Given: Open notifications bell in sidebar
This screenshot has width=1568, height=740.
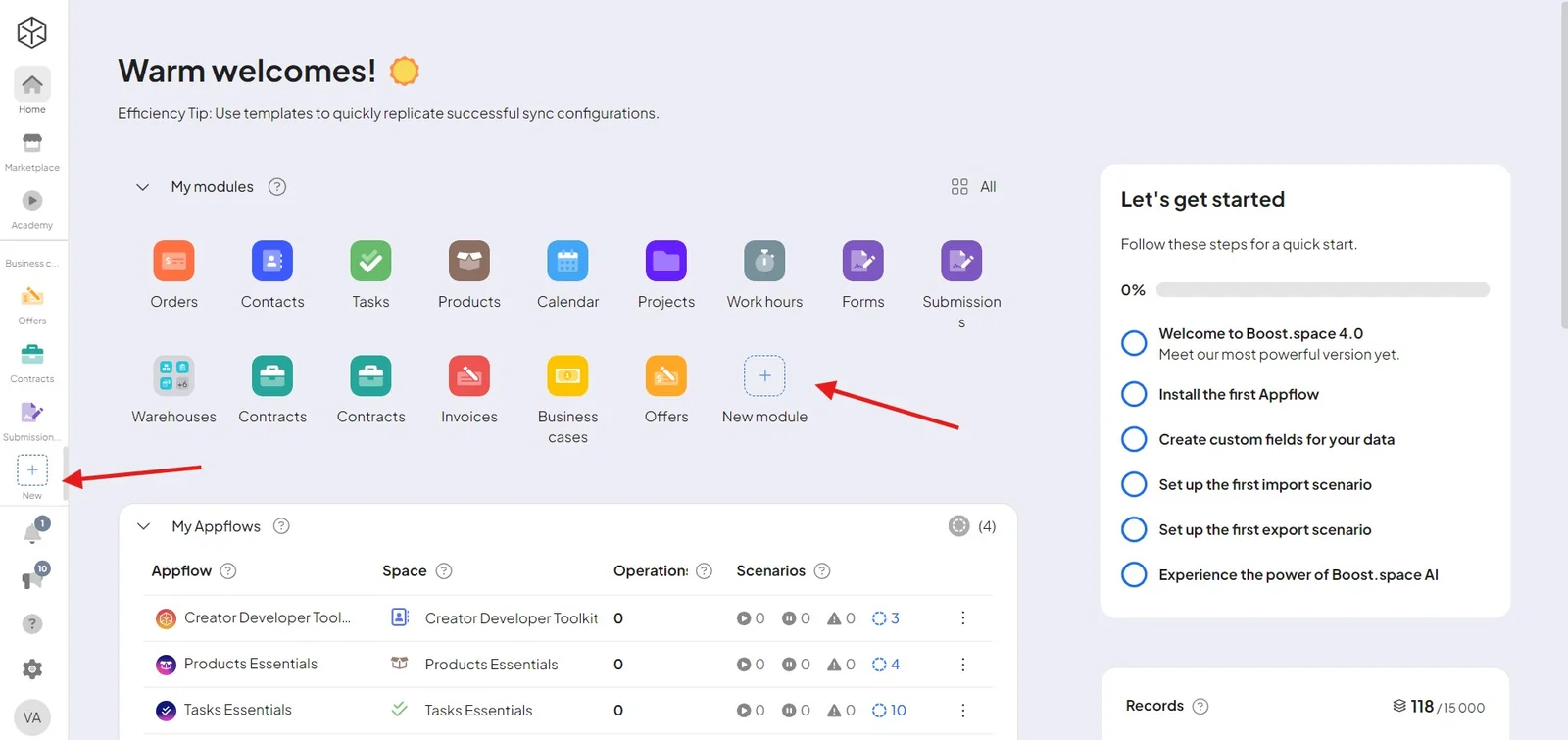Looking at the screenshot, I should (x=33, y=532).
